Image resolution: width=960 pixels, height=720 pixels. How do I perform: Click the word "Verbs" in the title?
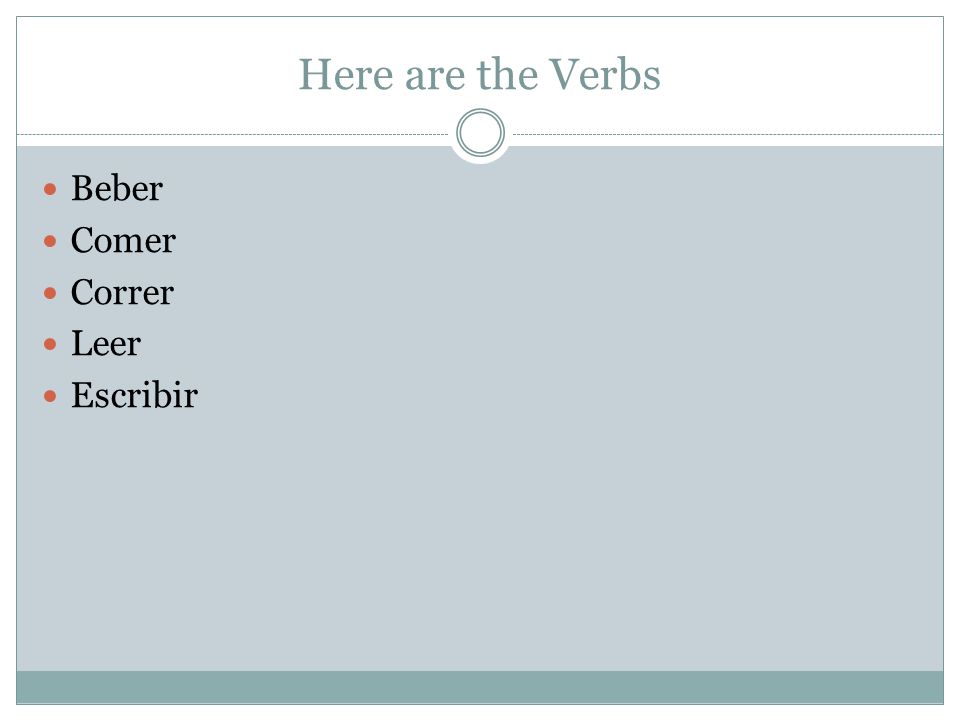click(x=604, y=74)
